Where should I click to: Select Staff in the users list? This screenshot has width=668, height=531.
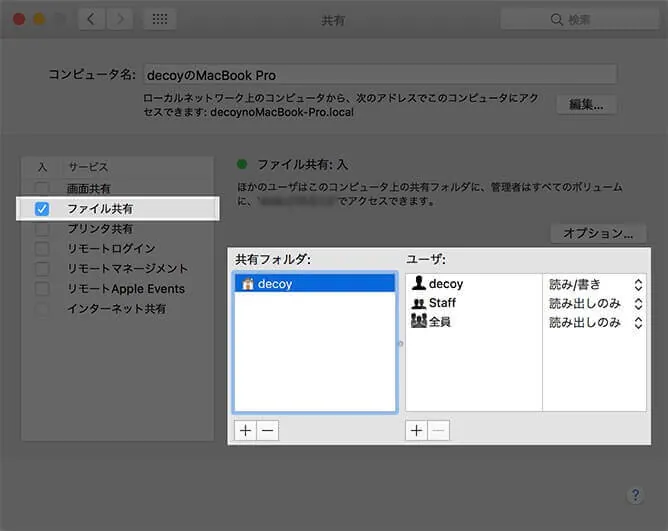coord(474,303)
